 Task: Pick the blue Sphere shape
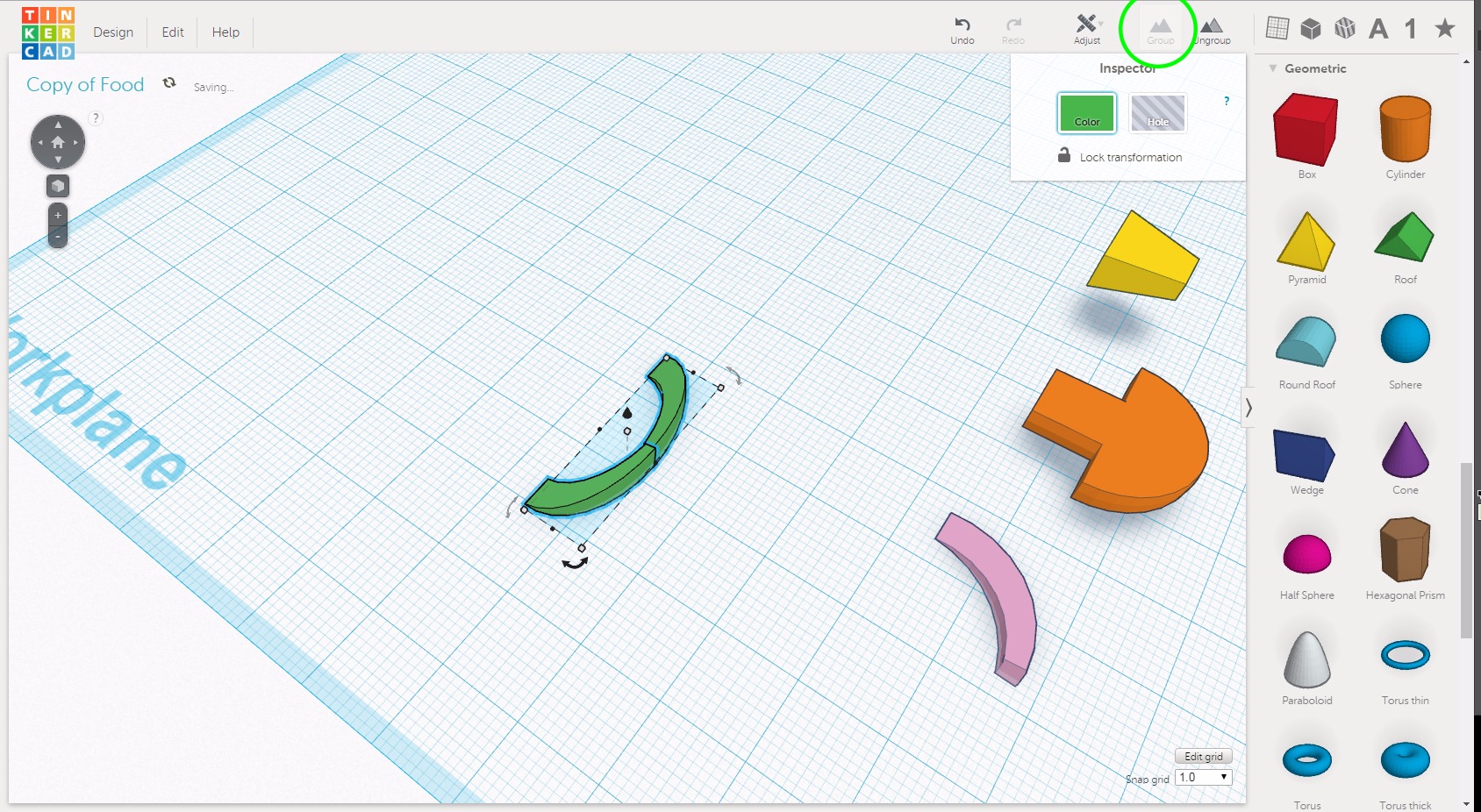point(1406,338)
